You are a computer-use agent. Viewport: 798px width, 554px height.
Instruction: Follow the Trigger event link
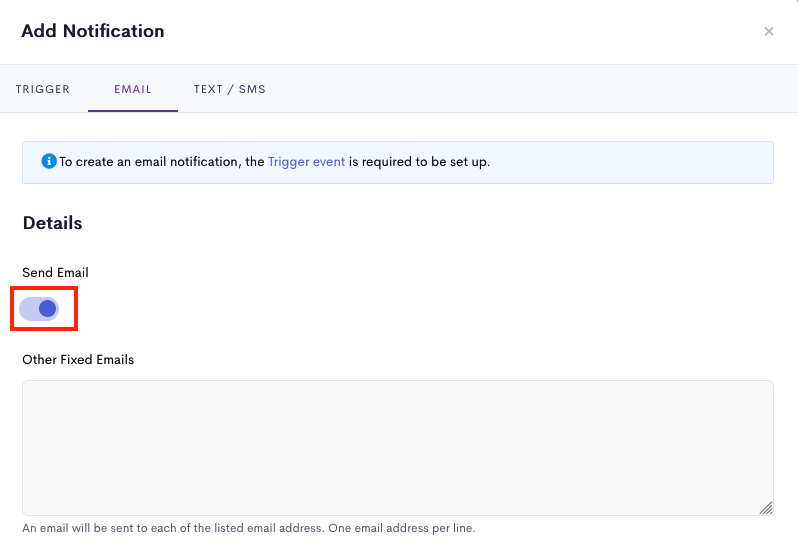(306, 162)
